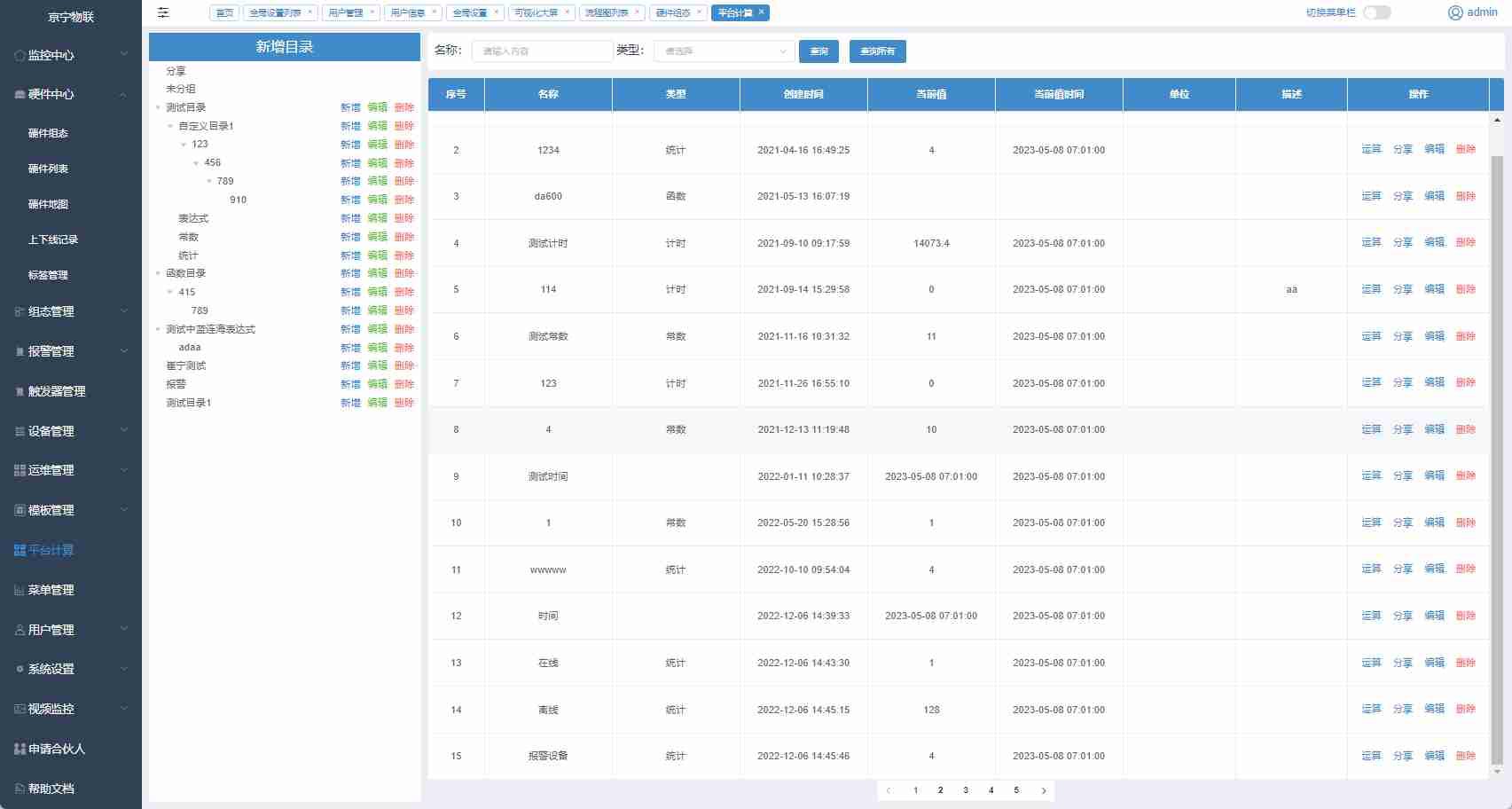
Task: Click the 新增目录 button
Action: (x=285, y=47)
